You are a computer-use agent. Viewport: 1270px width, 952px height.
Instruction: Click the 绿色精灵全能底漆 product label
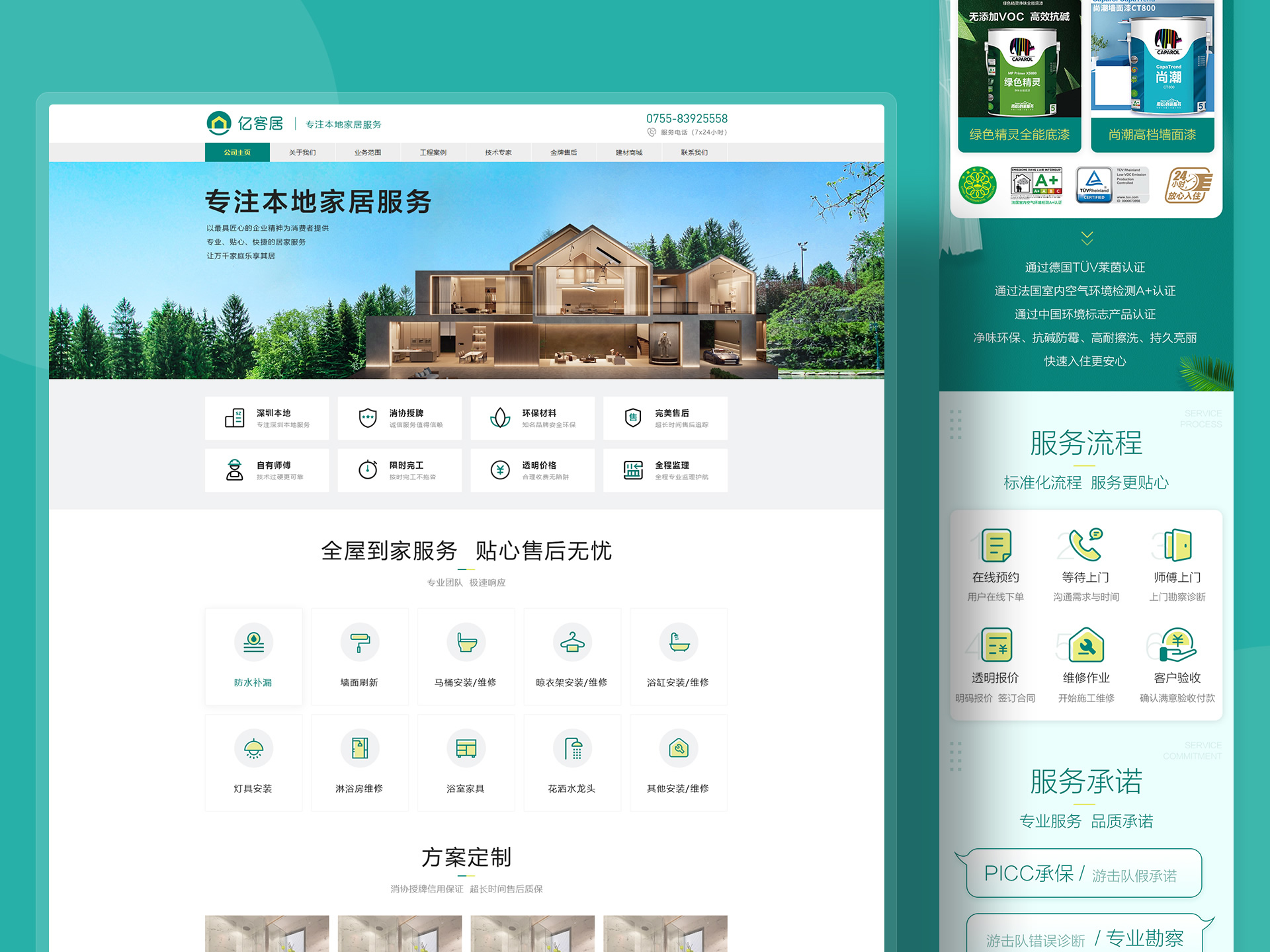click(x=1019, y=135)
